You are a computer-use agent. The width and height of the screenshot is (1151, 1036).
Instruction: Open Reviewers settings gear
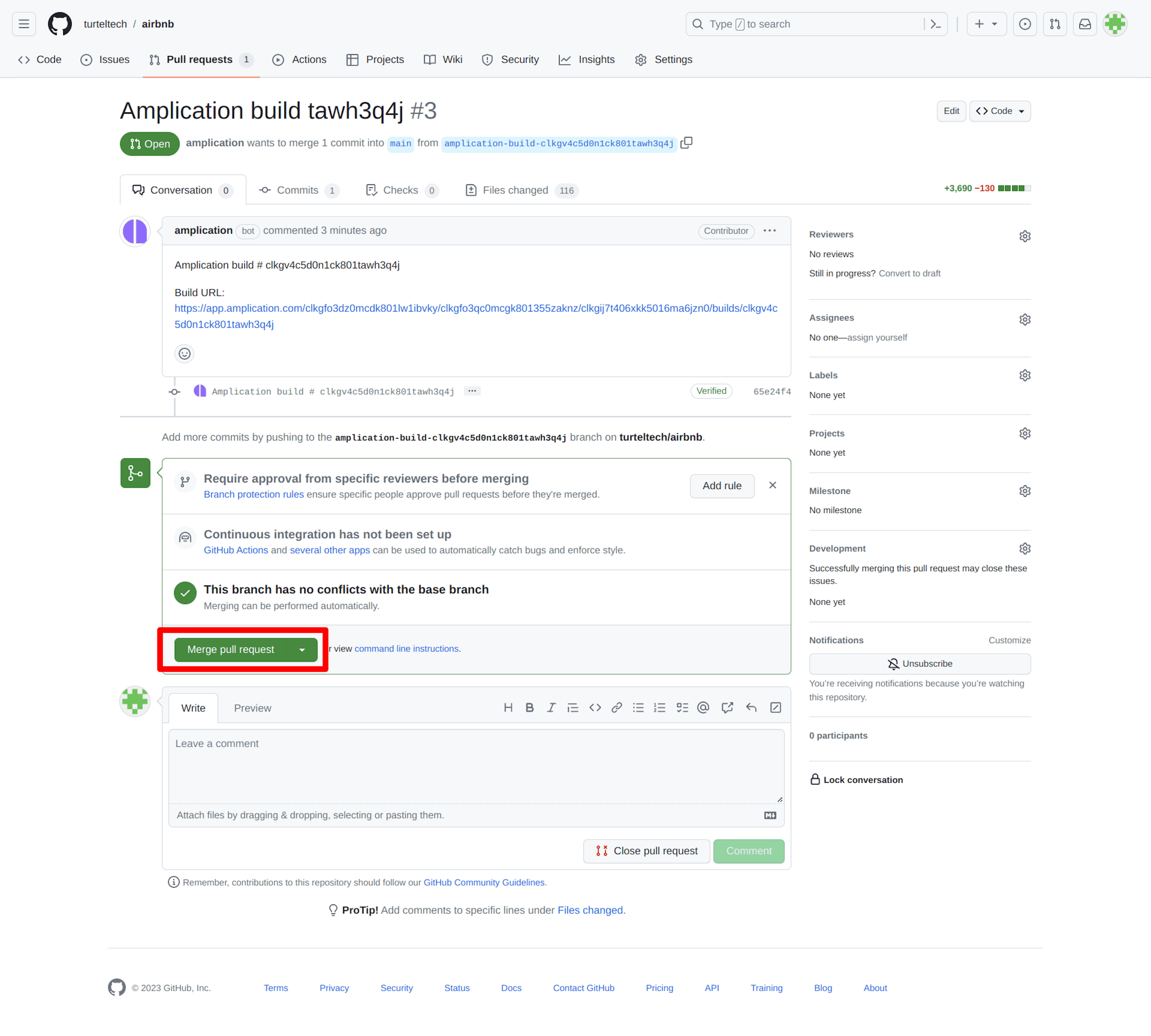(x=1025, y=236)
